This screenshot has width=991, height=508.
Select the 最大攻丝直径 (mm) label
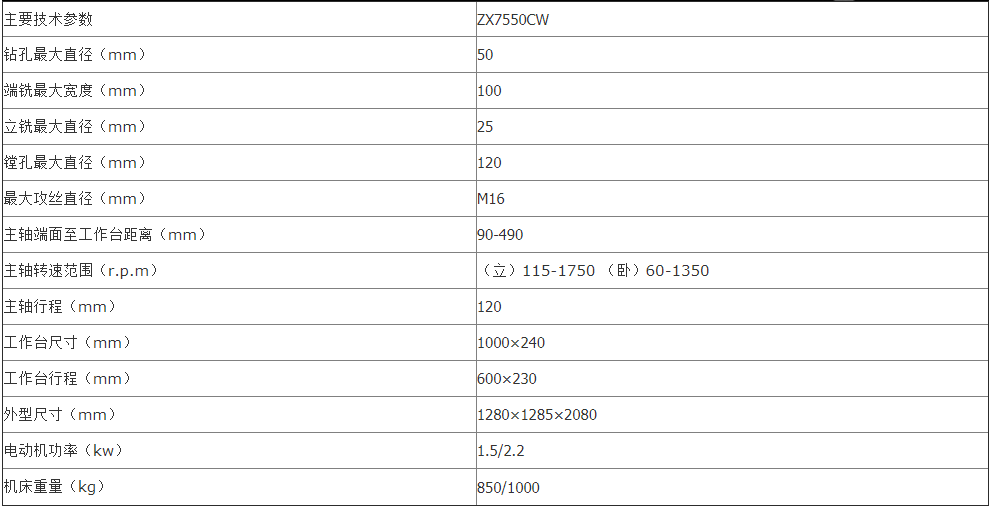click(75, 199)
